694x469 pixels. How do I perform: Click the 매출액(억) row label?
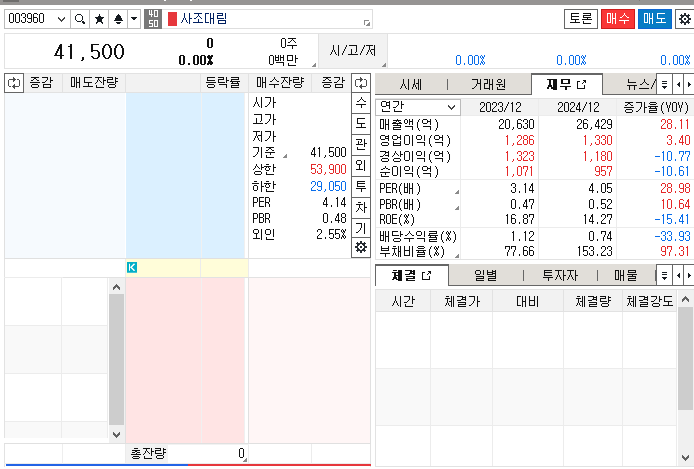pos(409,124)
